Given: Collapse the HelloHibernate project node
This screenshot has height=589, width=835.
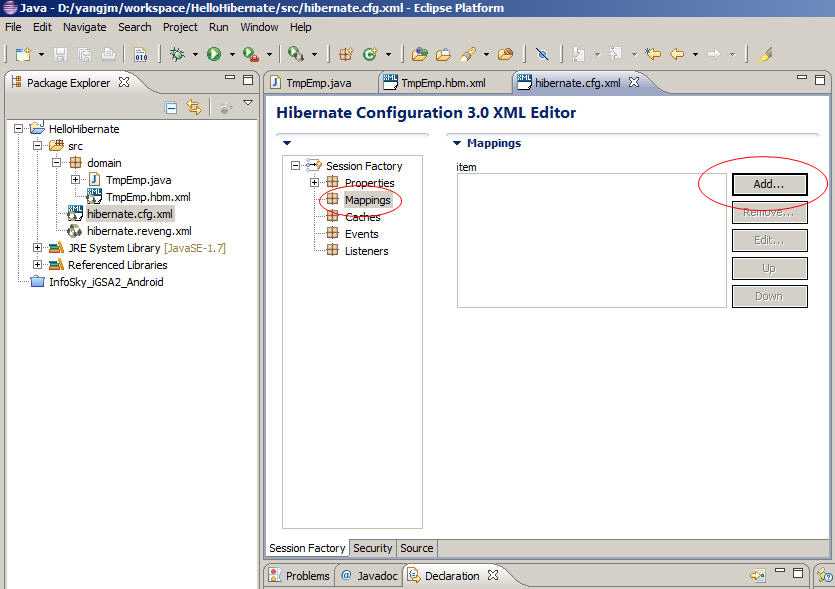Looking at the screenshot, I should (18, 128).
